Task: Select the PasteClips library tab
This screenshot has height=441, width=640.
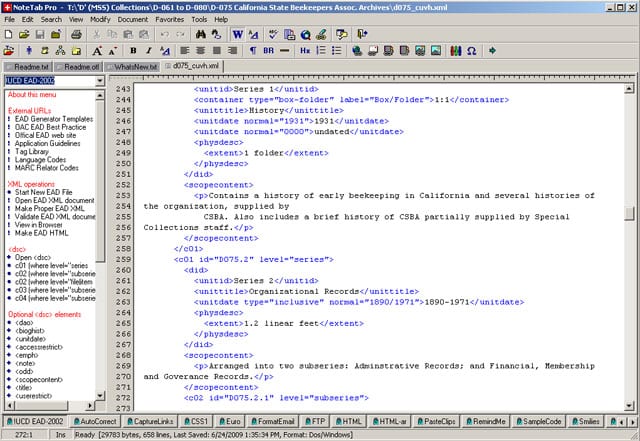Action: click(439, 422)
